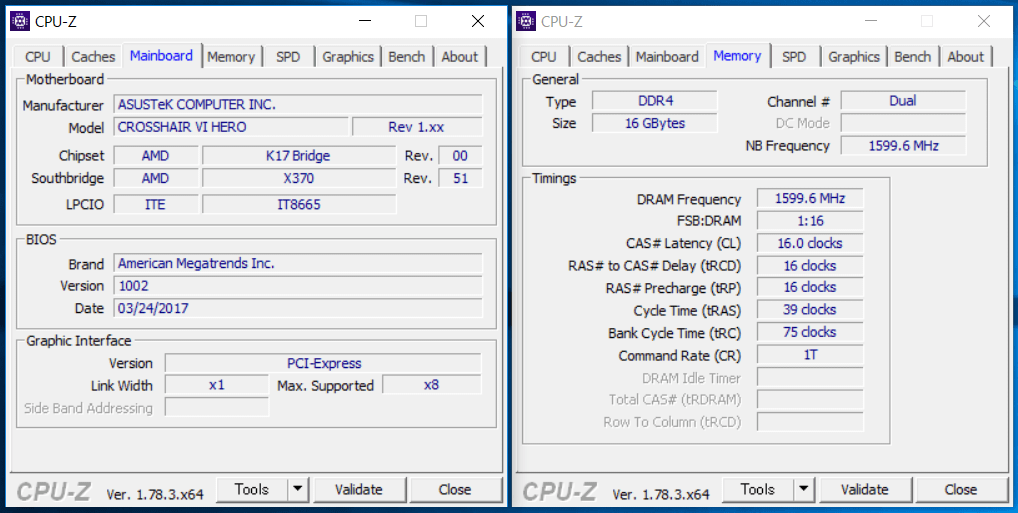Open Mainboard tab in right window
Image resolution: width=1018 pixels, height=513 pixels.
tap(667, 57)
